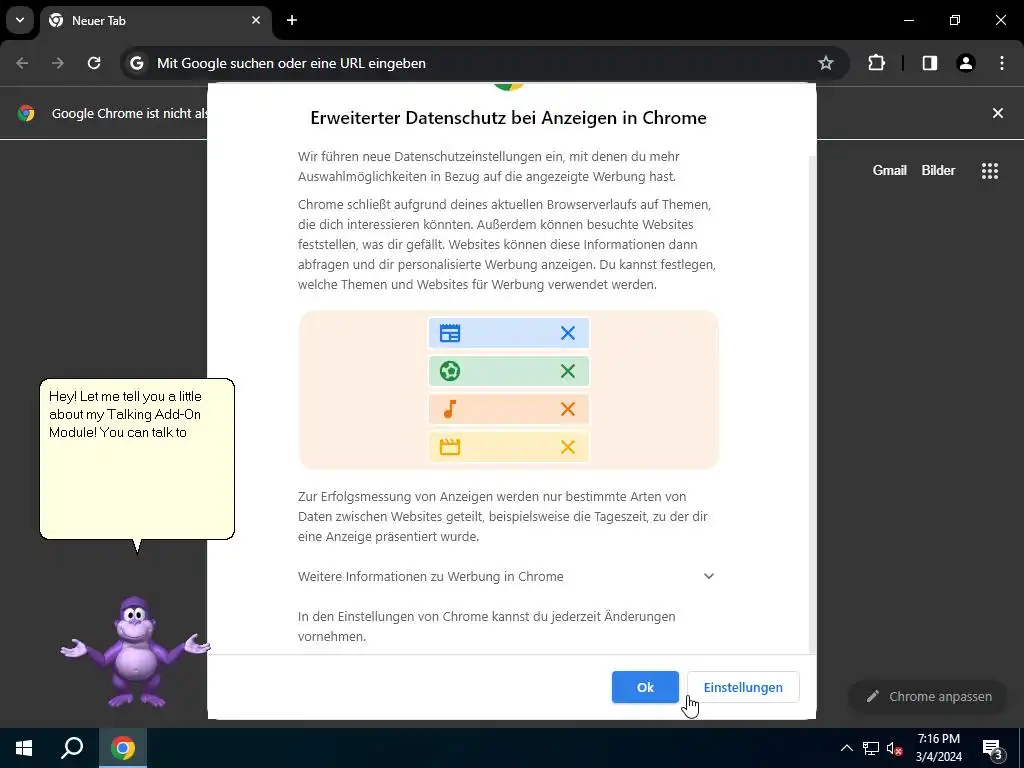
Task: Click the Ok button
Action: 645,687
